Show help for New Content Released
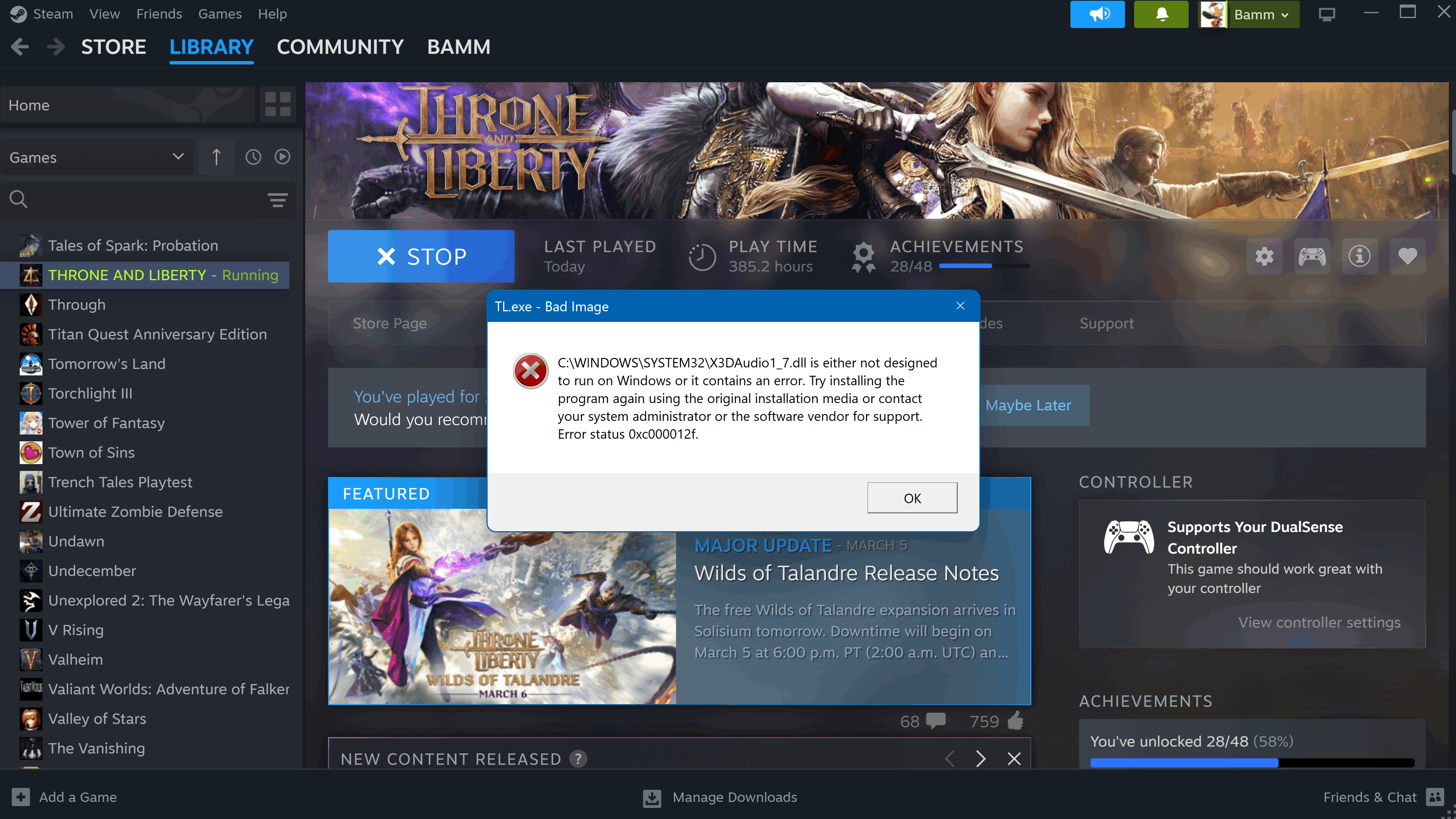Image resolution: width=1456 pixels, height=819 pixels. point(577,758)
